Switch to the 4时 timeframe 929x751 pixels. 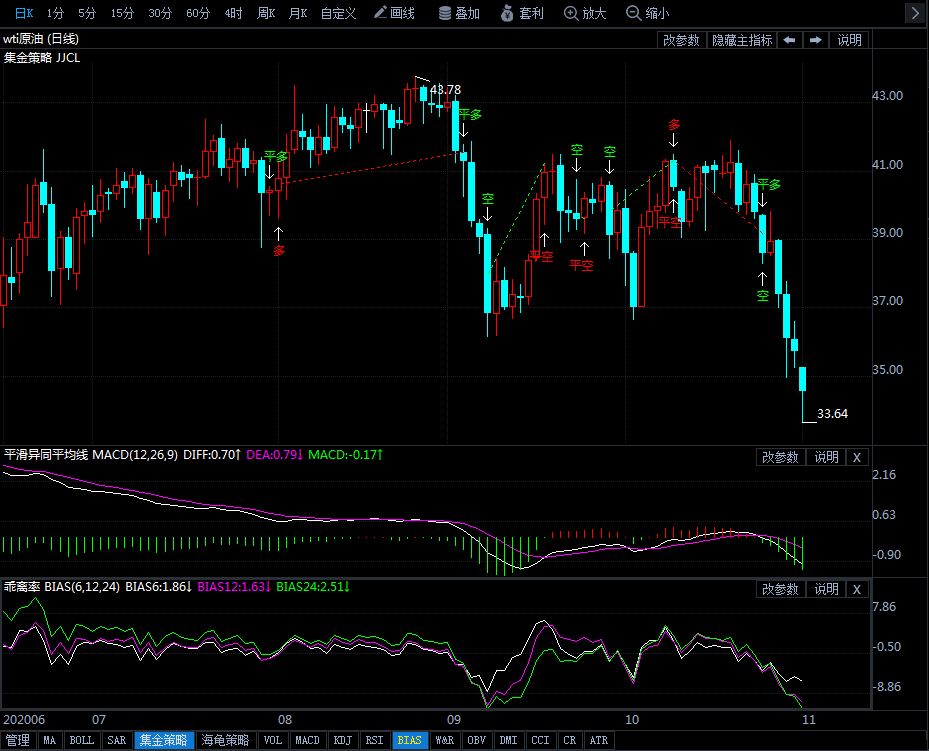coord(233,13)
